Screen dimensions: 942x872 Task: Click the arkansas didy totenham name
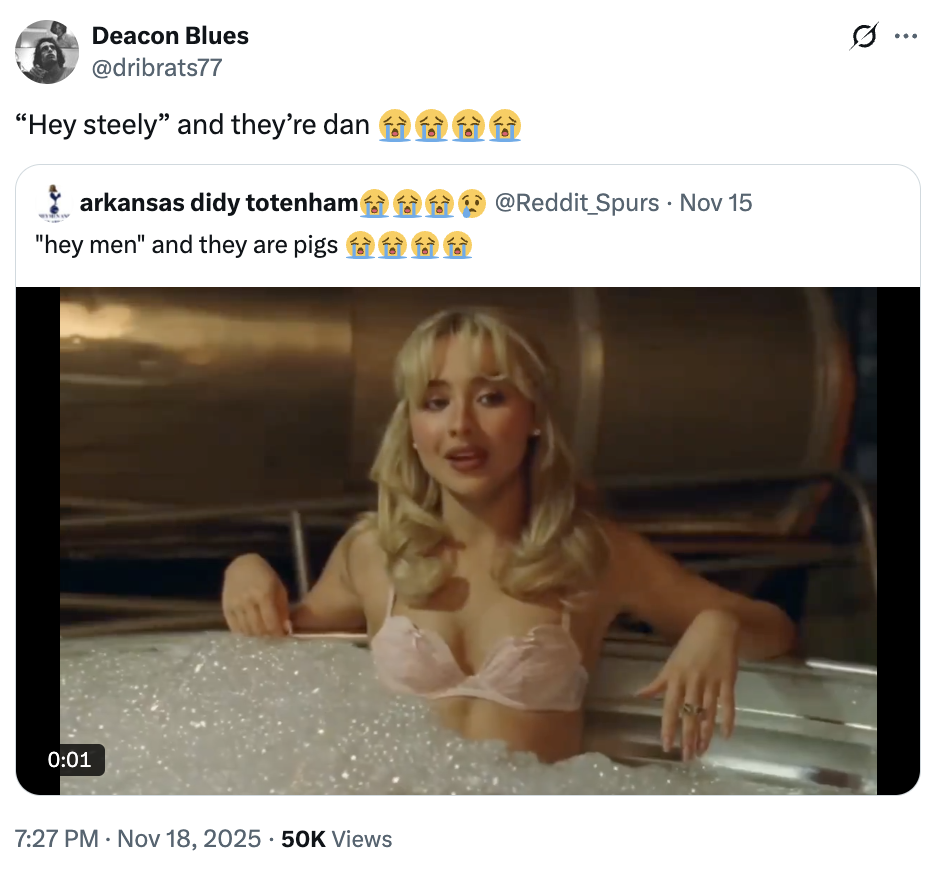coord(218,203)
